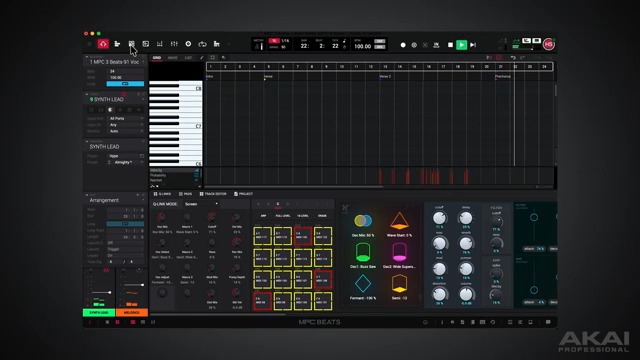Click the SYNTH LEAD mixer volume fader
Viewport: 640px width, 360px height.
point(109,292)
